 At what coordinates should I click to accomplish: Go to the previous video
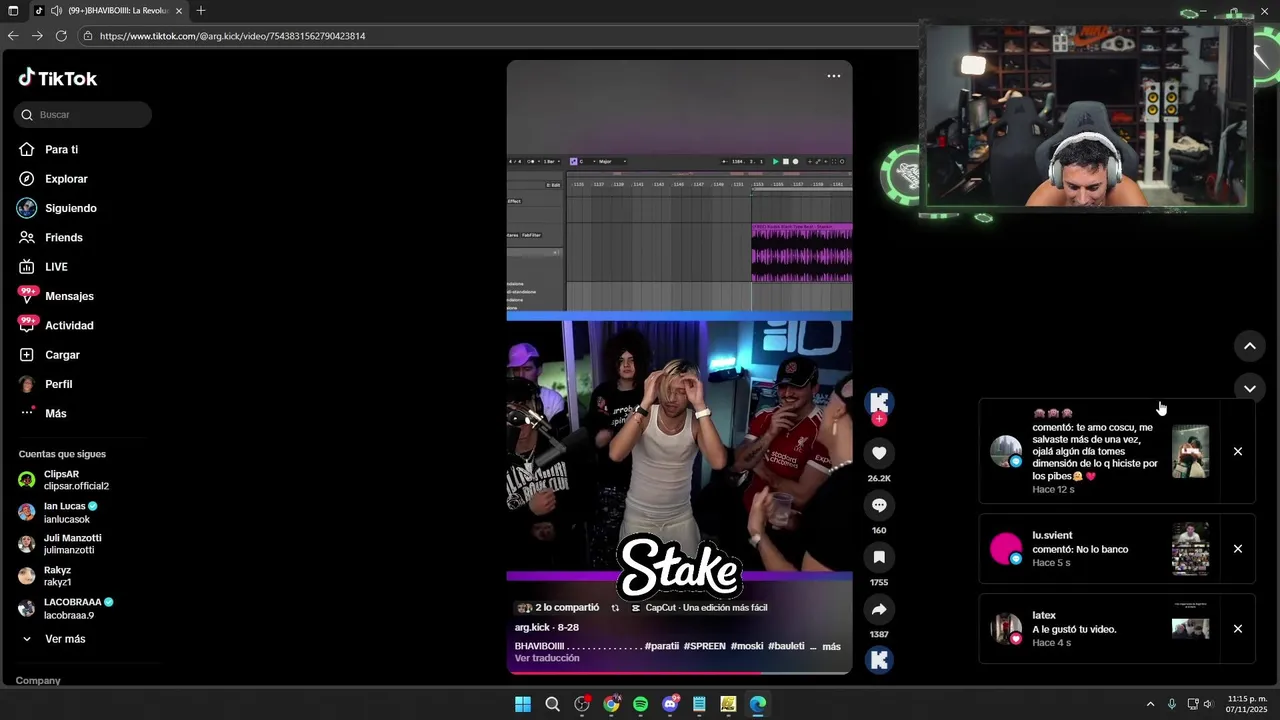(x=1249, y=346)
